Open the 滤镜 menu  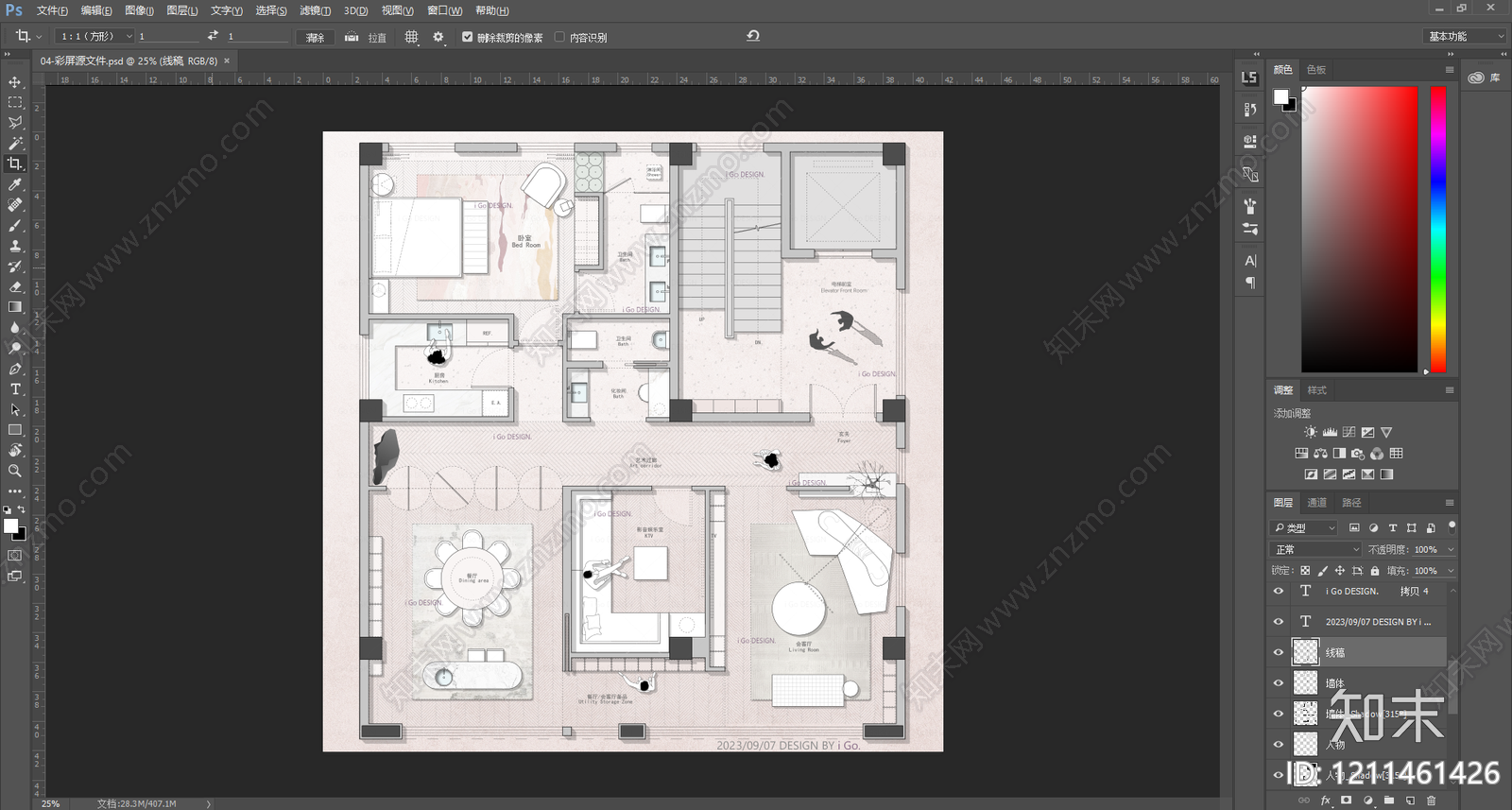tap(315, 10)
